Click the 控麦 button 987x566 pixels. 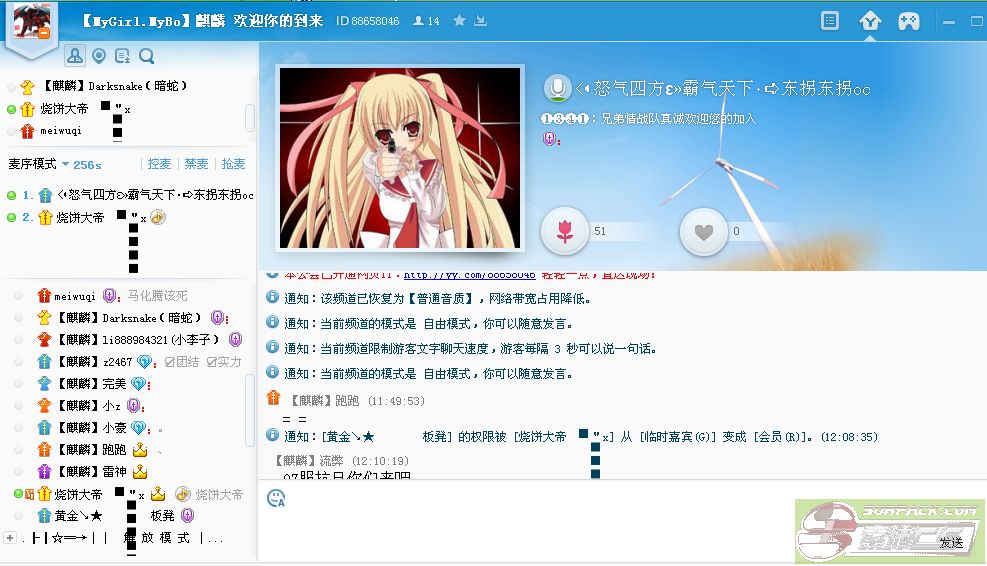tap(159, 164)
